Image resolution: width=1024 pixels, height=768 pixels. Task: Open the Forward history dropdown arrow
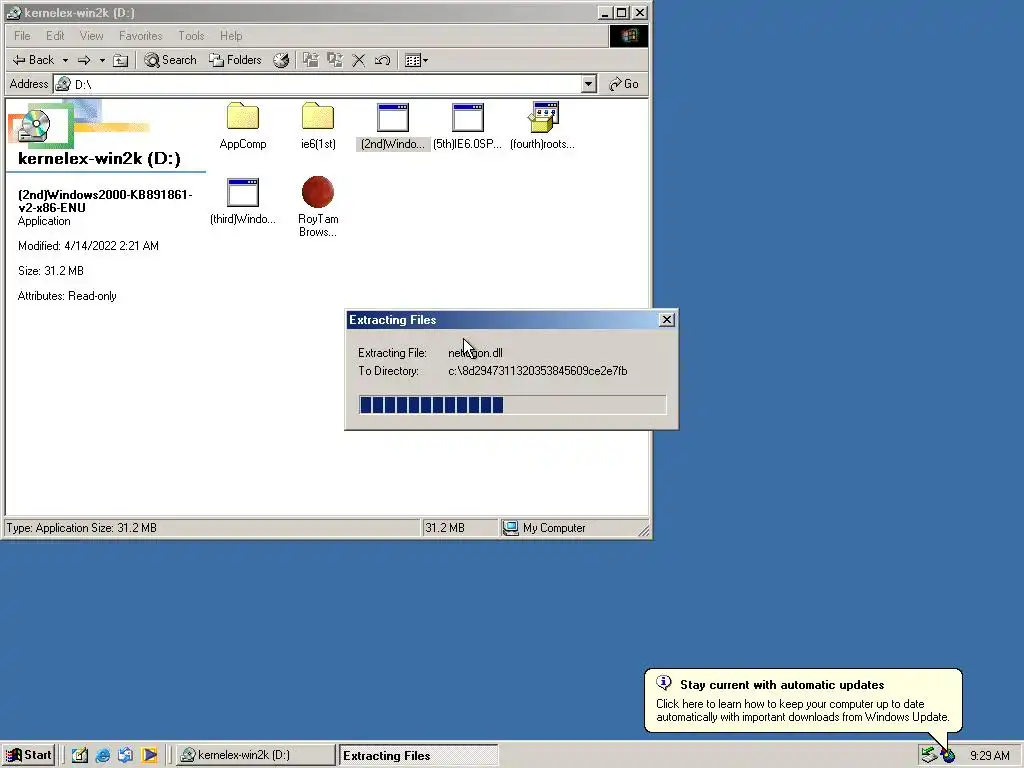(102, 60)
